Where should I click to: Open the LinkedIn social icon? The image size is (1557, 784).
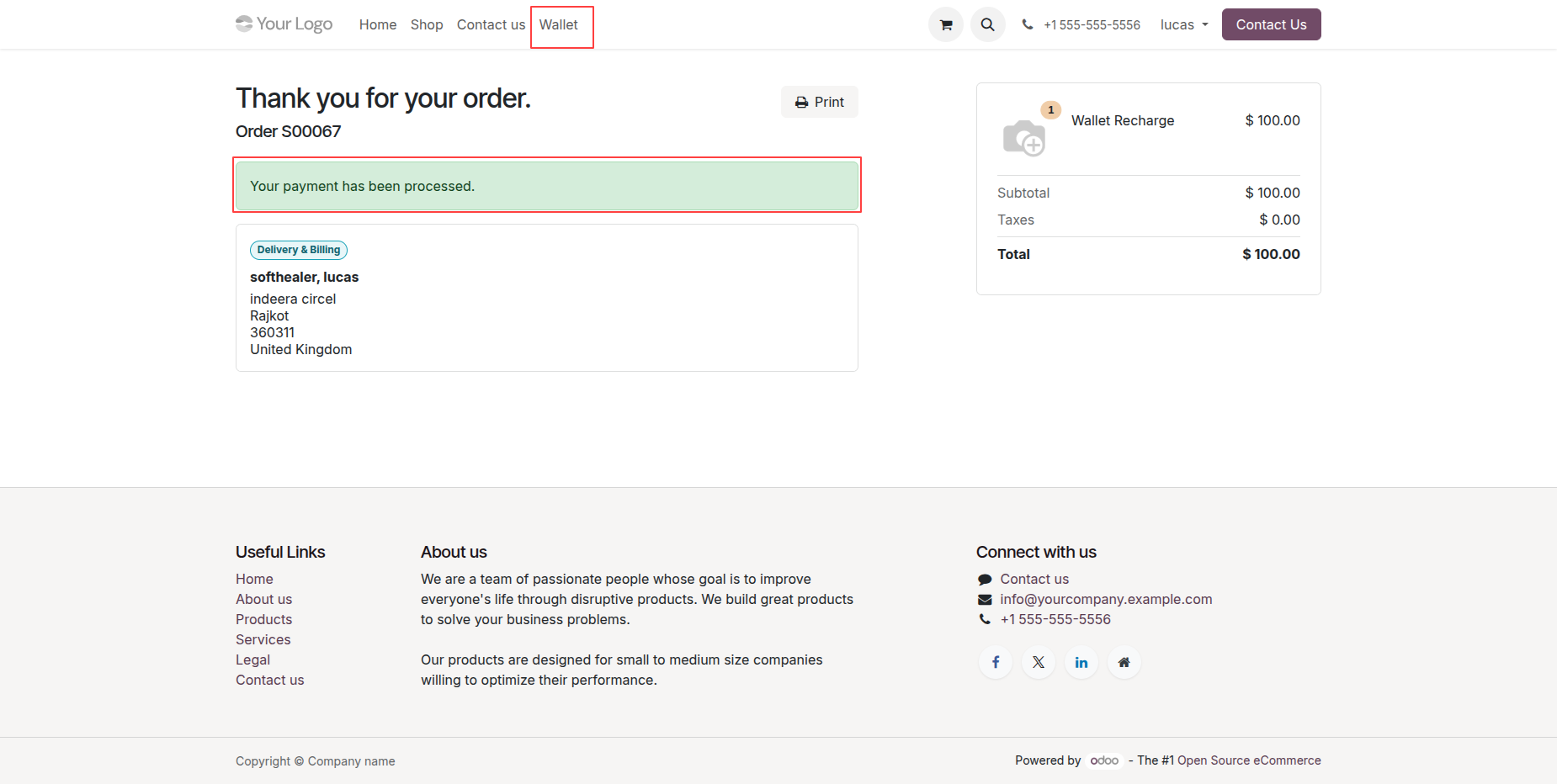pos(1081,662)
